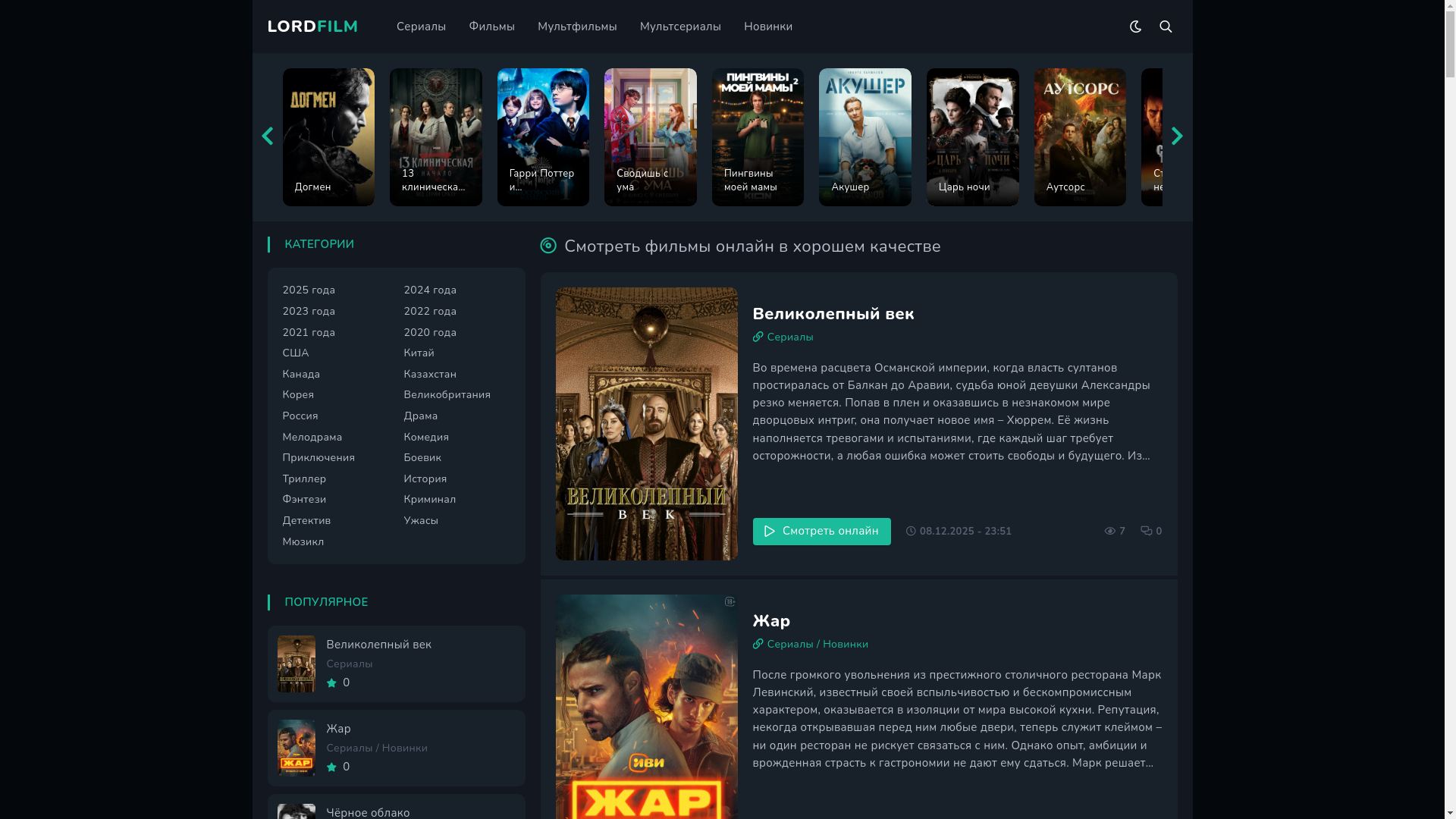
Task: Browse the Приключения genre
Action: [x=318, y=458]
